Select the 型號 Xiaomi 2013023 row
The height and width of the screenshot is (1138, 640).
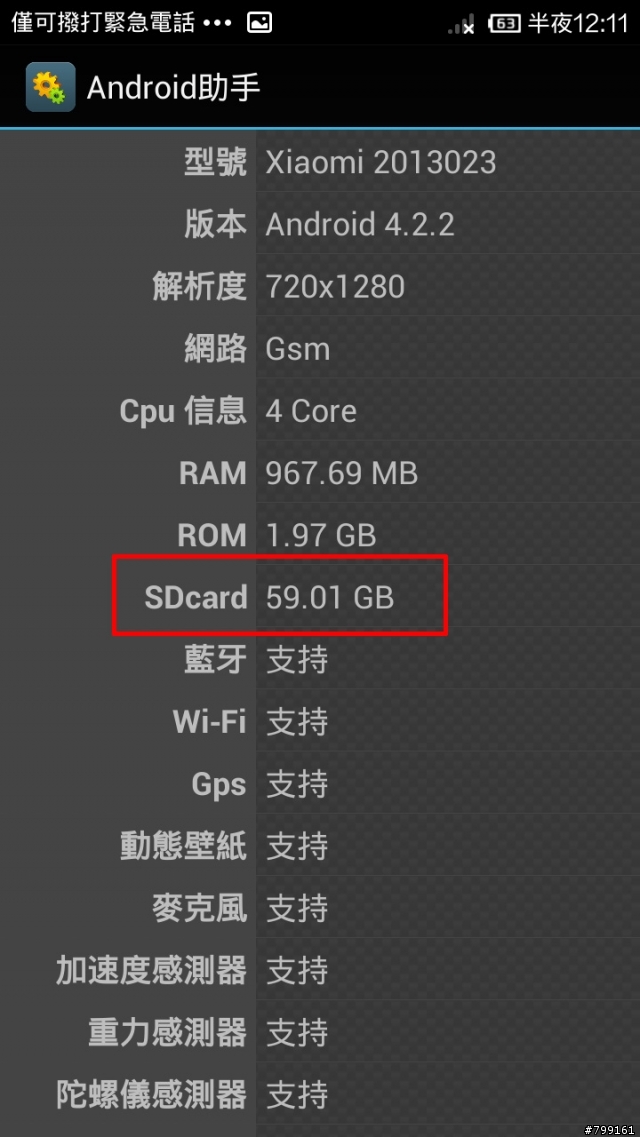pyautogui.click(x=320, y=162)
